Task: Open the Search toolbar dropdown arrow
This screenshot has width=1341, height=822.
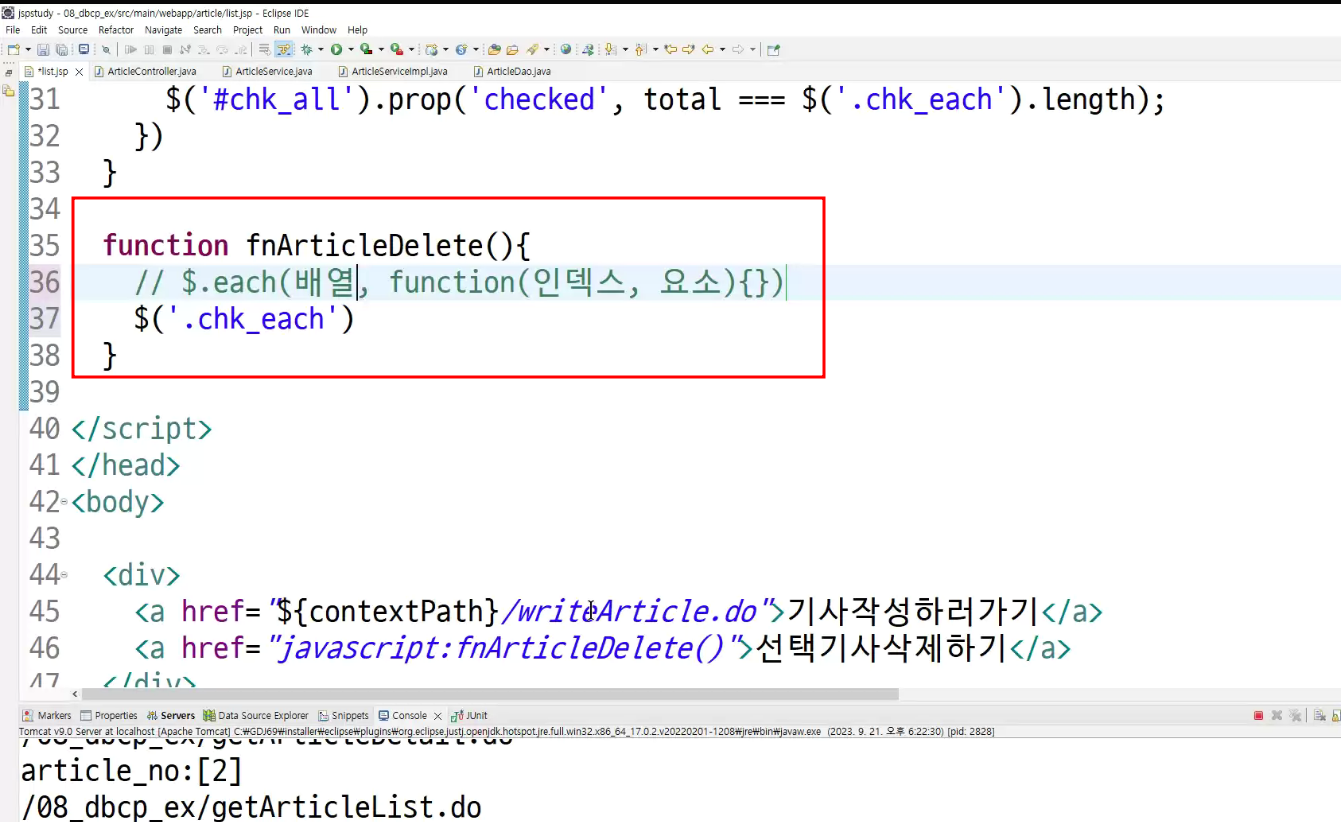Action: coord(547,49)
